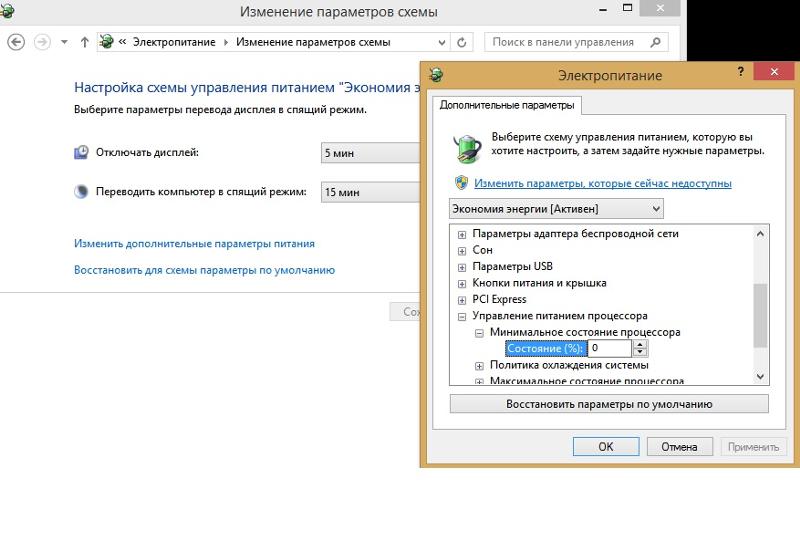Click the settings list vertical scrollbar
The width and height of the screenshot is (800, 560).
click(x=760, y=305)
